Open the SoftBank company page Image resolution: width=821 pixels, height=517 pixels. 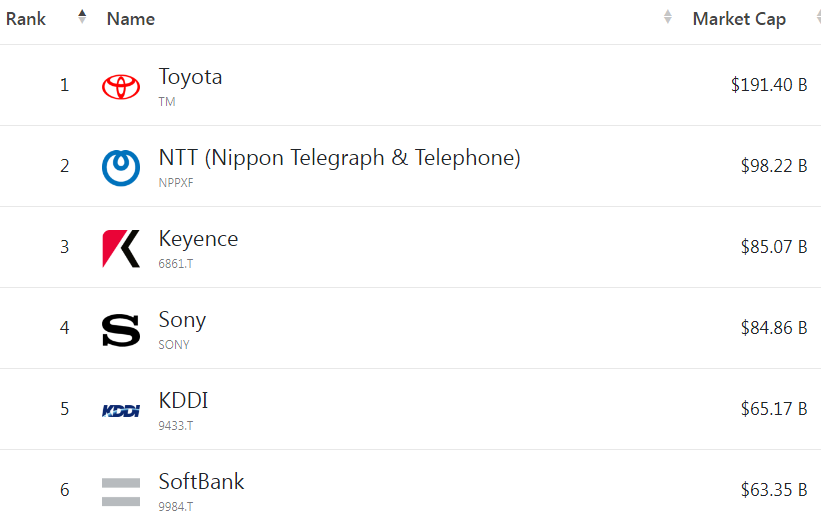201,482
